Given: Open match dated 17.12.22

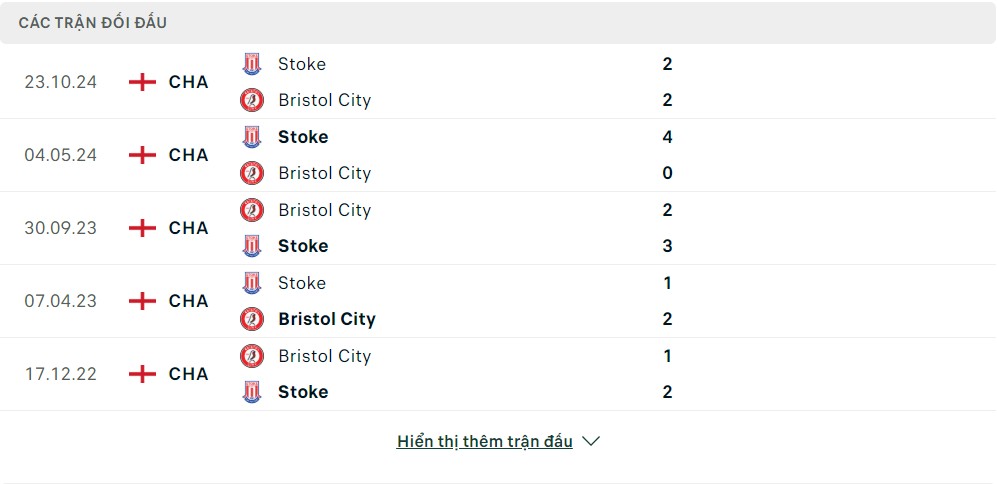Looking at the screenshot, I should coord(60,374).
